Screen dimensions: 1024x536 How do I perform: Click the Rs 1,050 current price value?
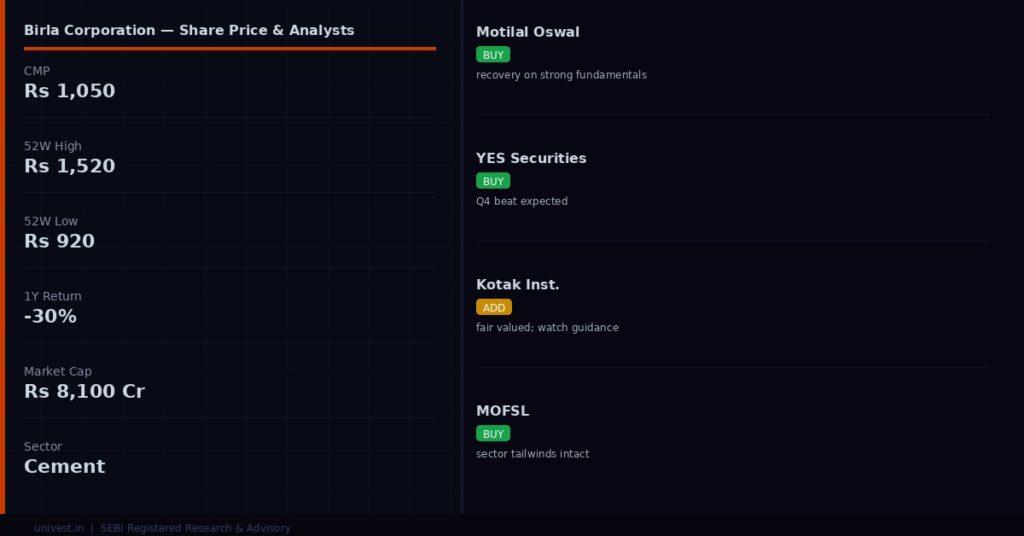coord(69,91)
